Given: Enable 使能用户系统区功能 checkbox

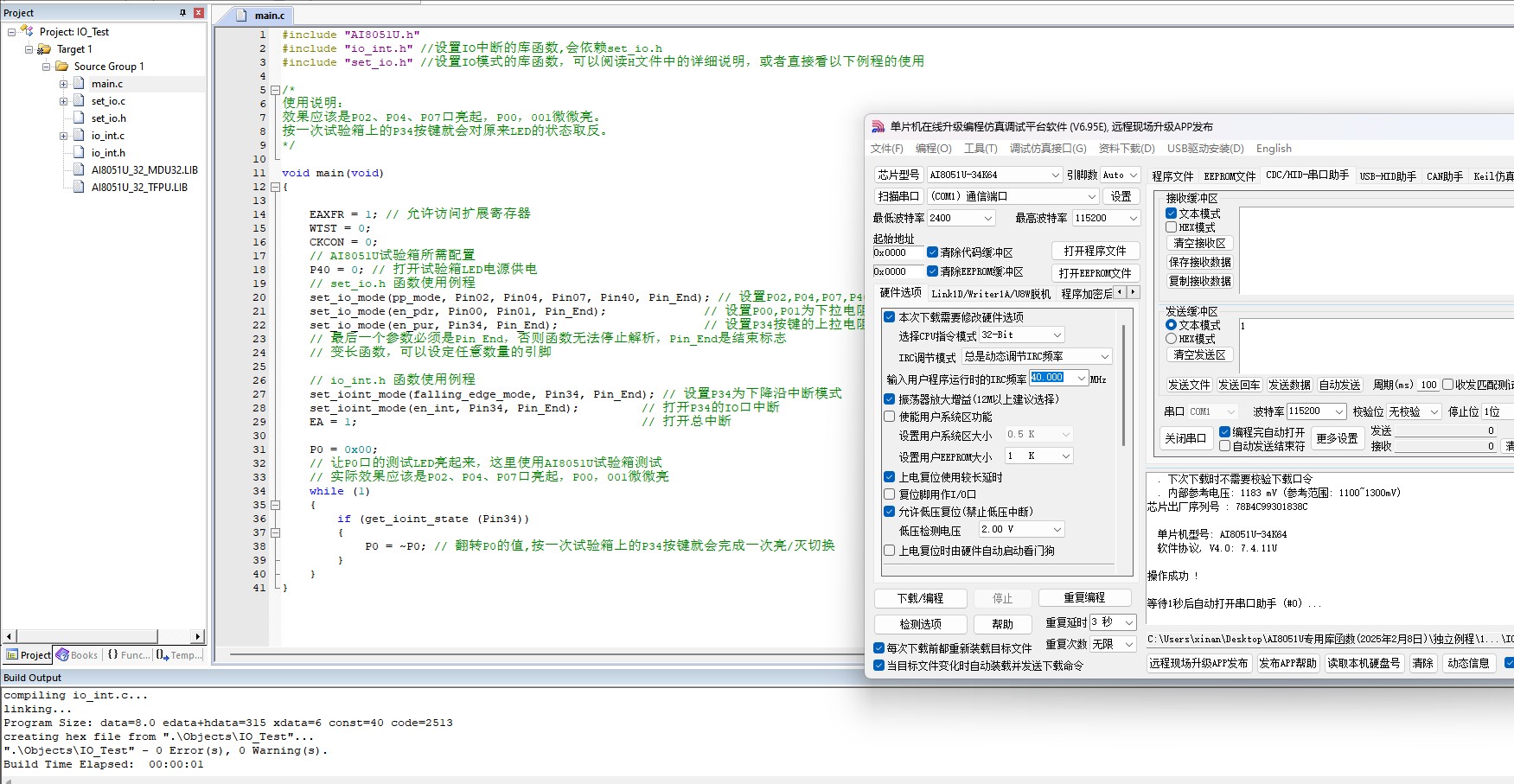Looking at the screenshot, I should [889, 417].
